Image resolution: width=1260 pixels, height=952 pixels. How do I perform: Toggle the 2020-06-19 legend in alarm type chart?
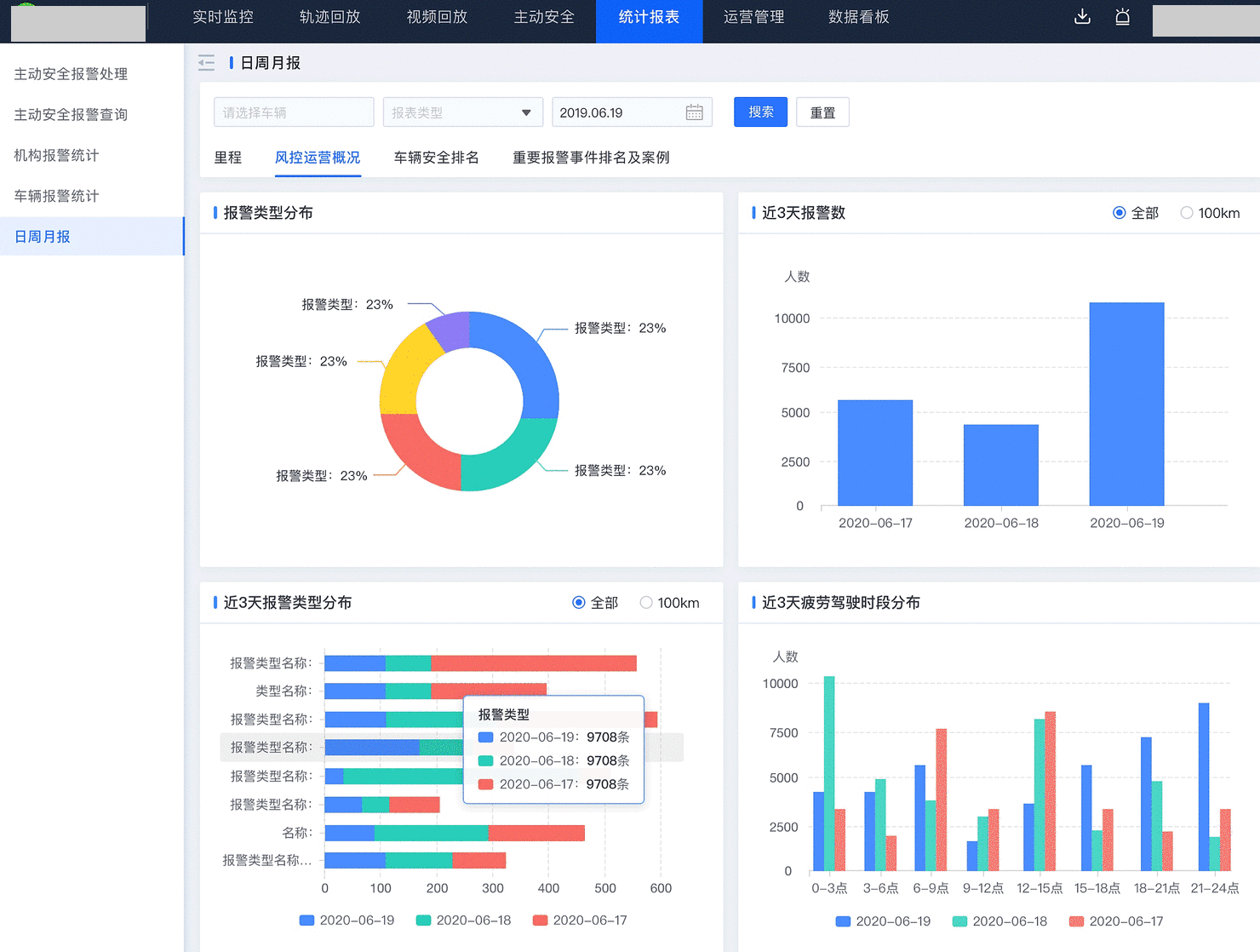347,920
